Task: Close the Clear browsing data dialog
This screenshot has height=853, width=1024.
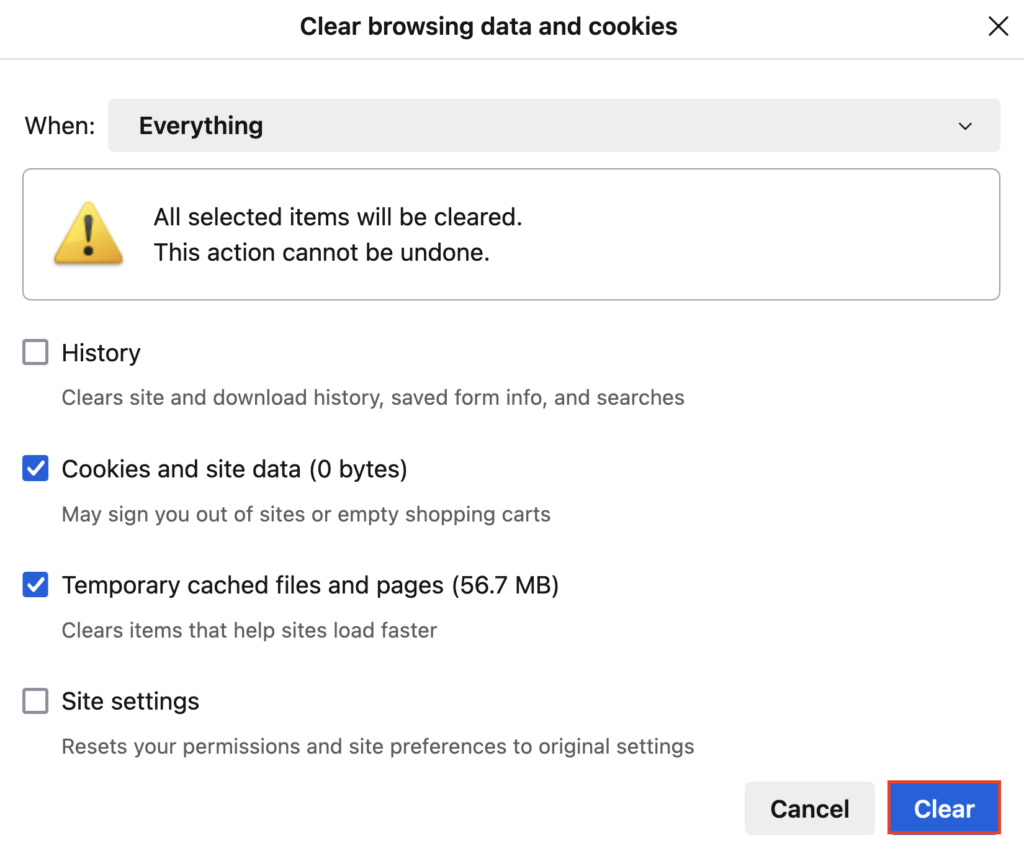Action: pos(998,26)
